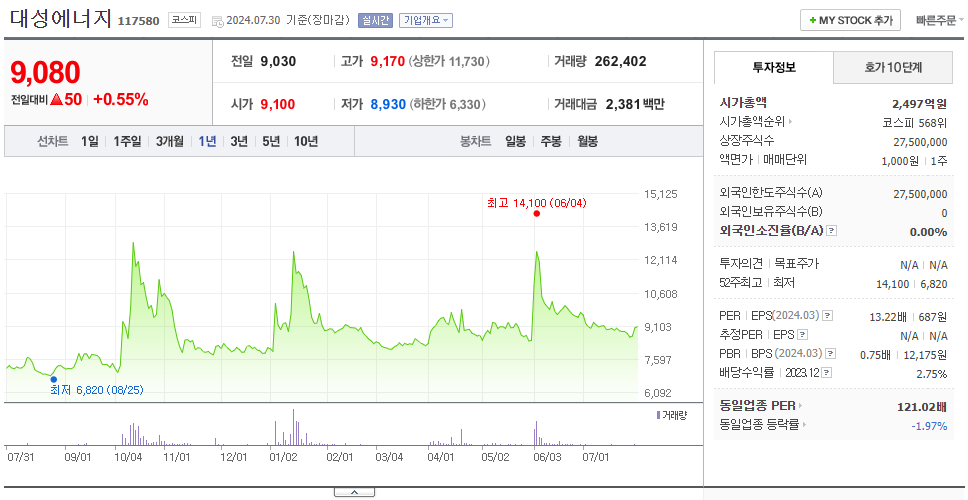Image resolution: width=968 pixels, height=500 pixels.
Task: Click the 06/03 date on chart axis
Action: [547, 457]
